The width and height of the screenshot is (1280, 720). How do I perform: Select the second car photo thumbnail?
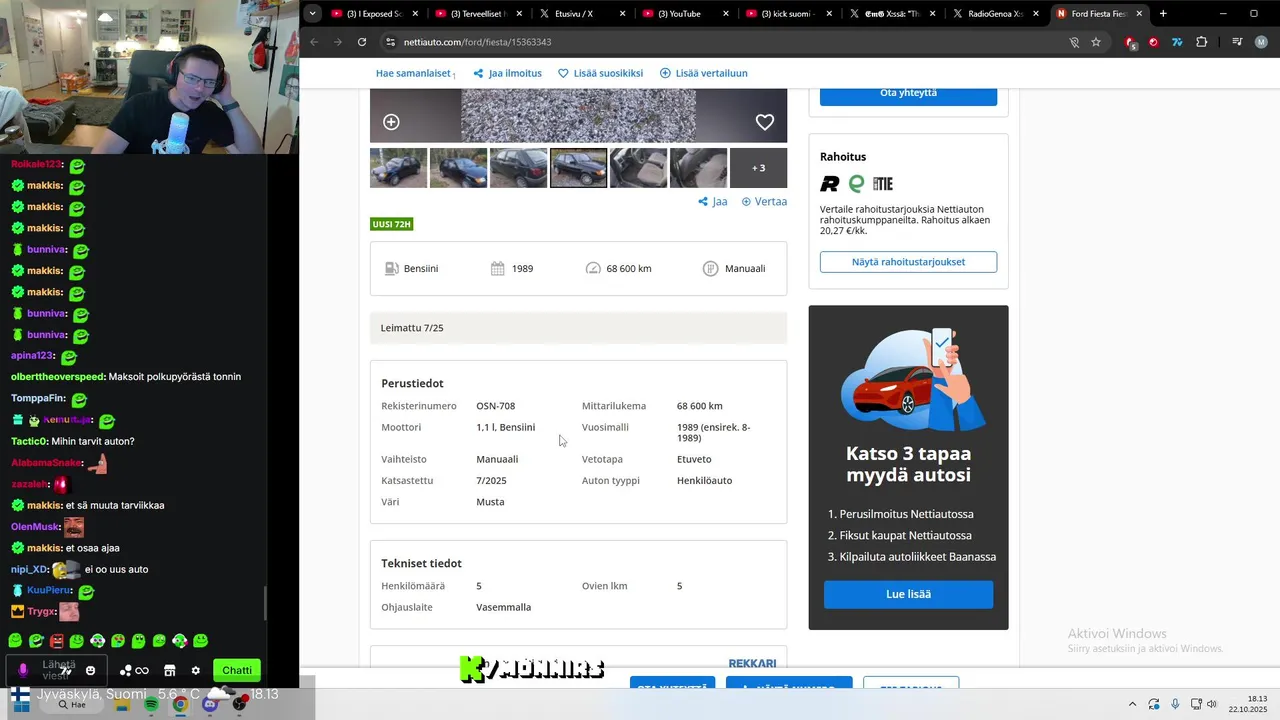(x=458, y=168)
